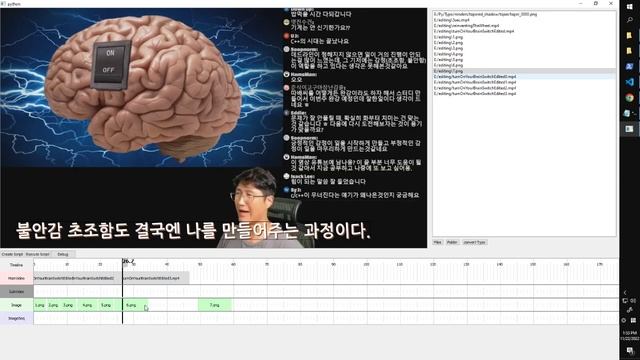Open Windows search from the taskbar
The height and width of the screenshot is (360, 640).
[629, 20]
